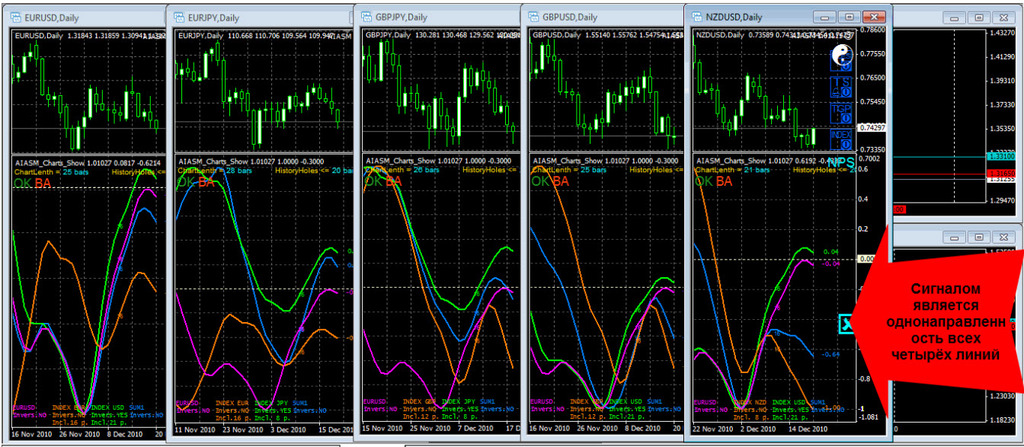
Task: Minimize the lower right background chart window
Action: click(x=953, y=237)
